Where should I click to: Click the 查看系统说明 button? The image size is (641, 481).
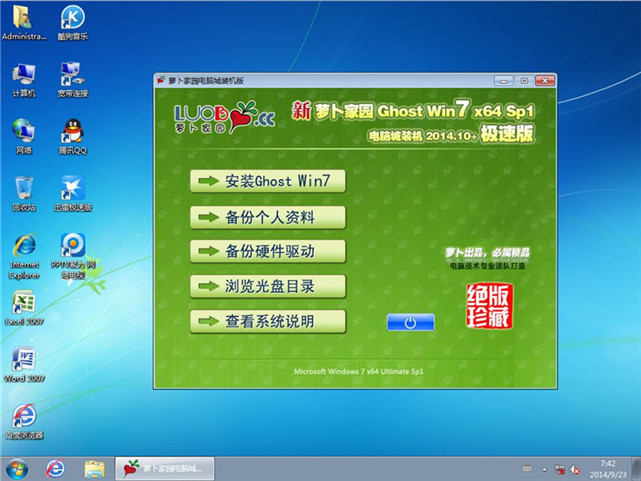(x=268, y=321)
